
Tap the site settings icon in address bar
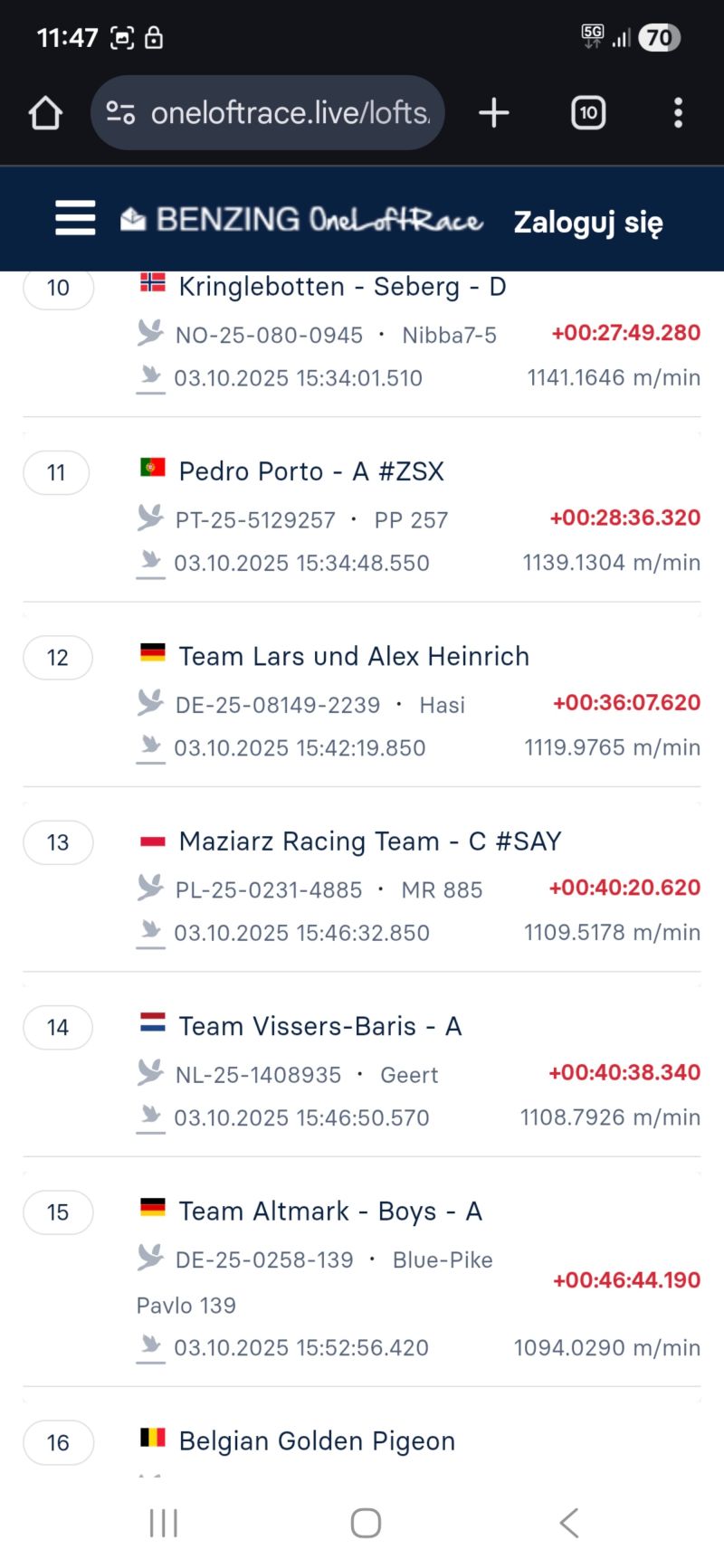(120, 113)
